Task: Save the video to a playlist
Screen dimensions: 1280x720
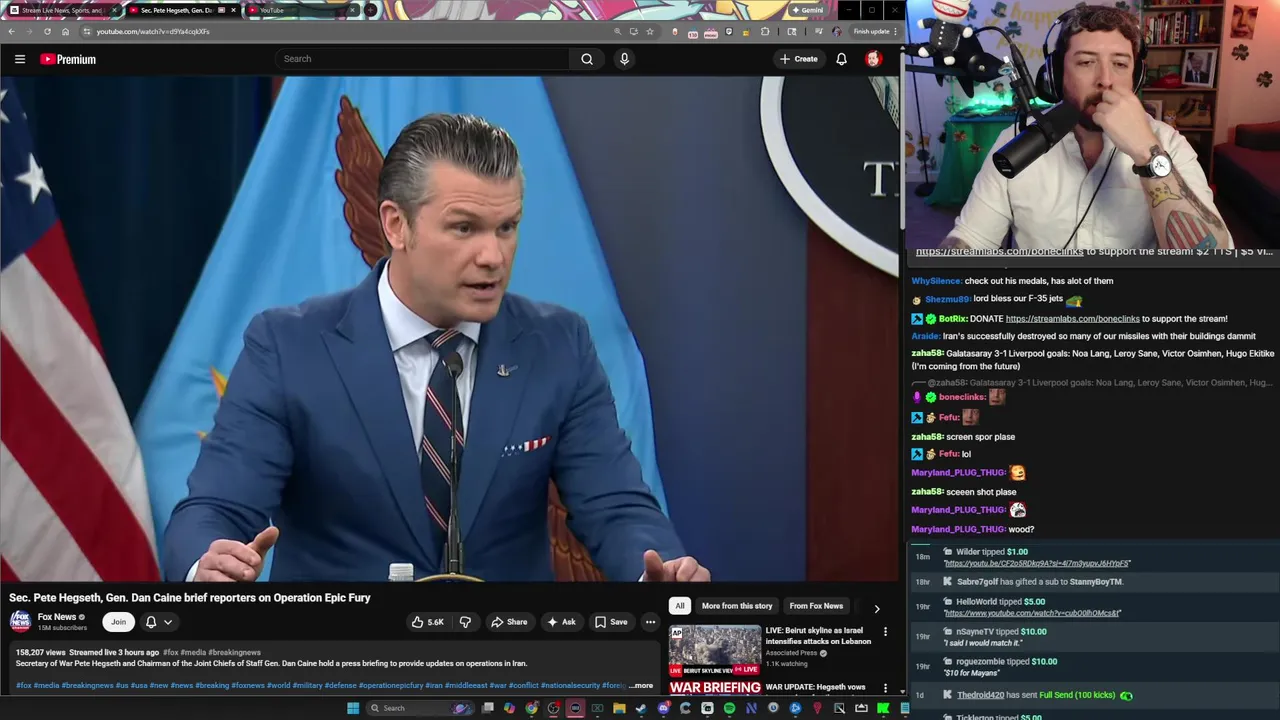Action: point(611,622)
